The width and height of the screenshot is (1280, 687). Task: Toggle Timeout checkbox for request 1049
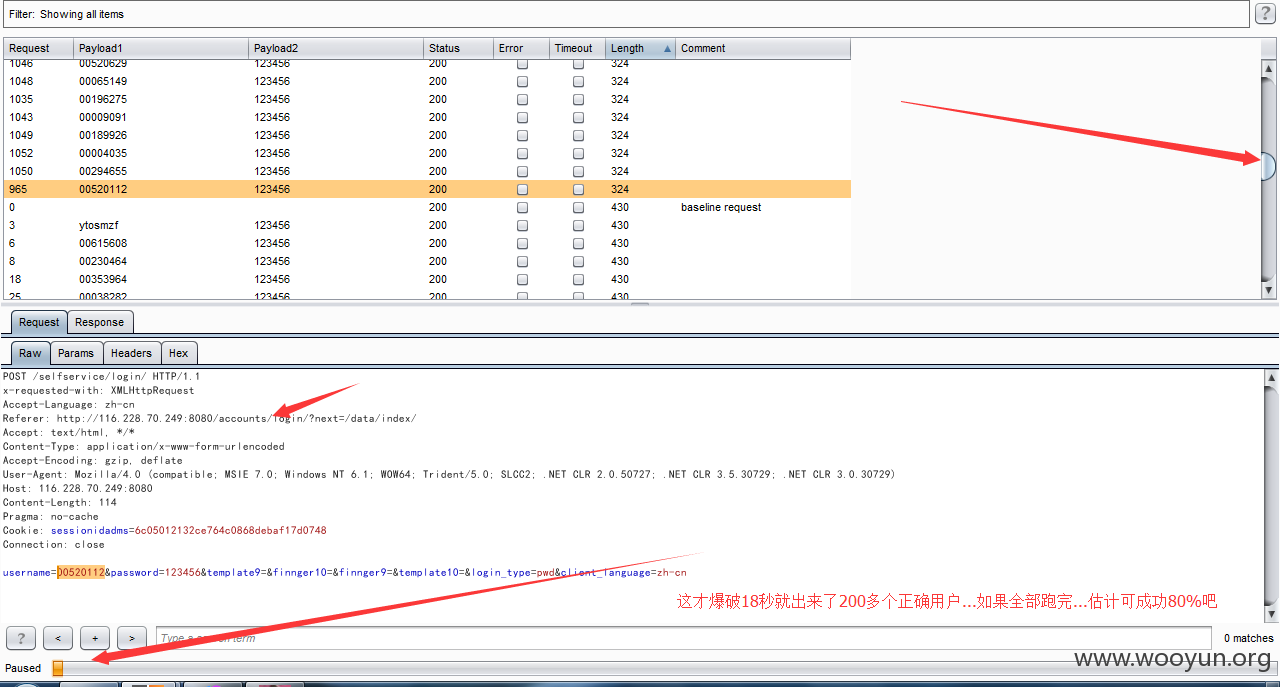(578, 135)
